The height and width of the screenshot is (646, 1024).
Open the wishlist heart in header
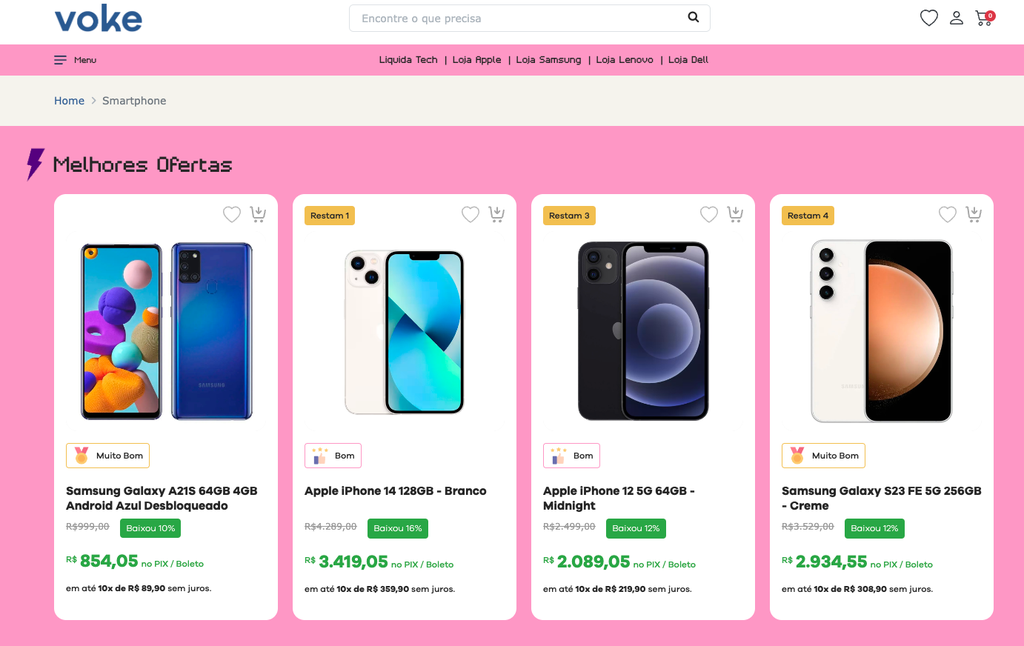(x=929, y=18)
